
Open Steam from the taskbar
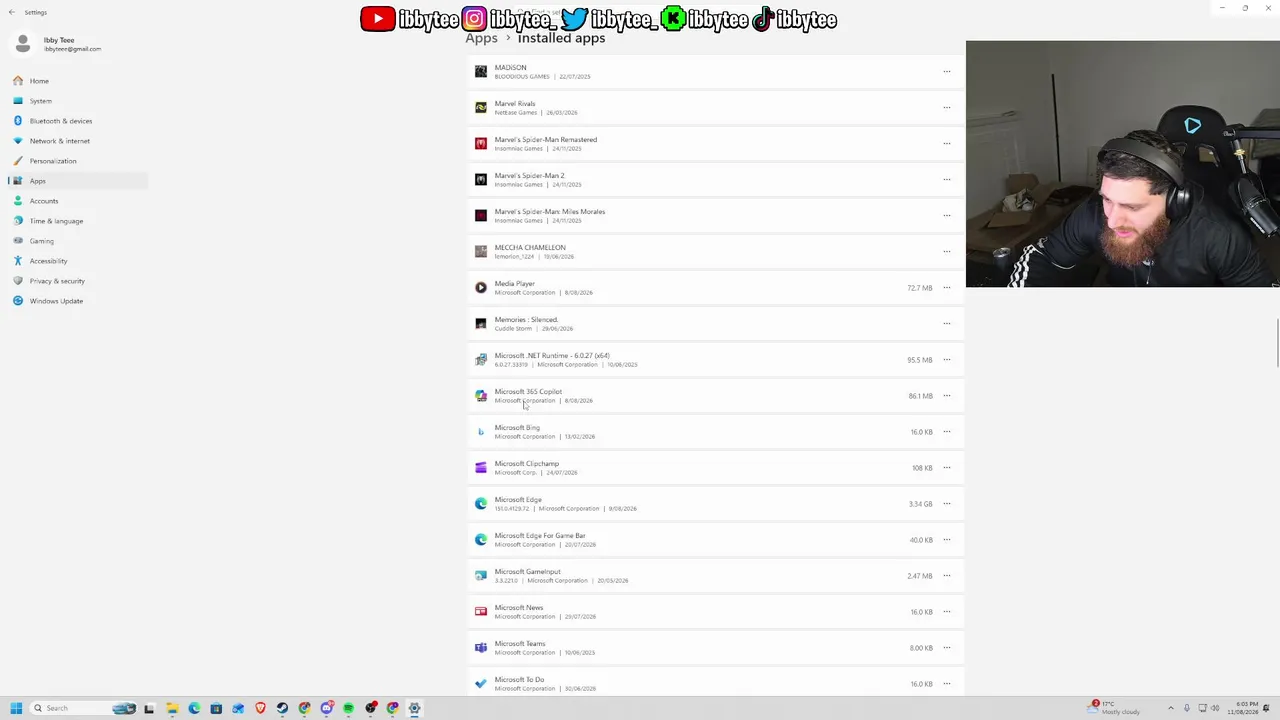[282, 708]
